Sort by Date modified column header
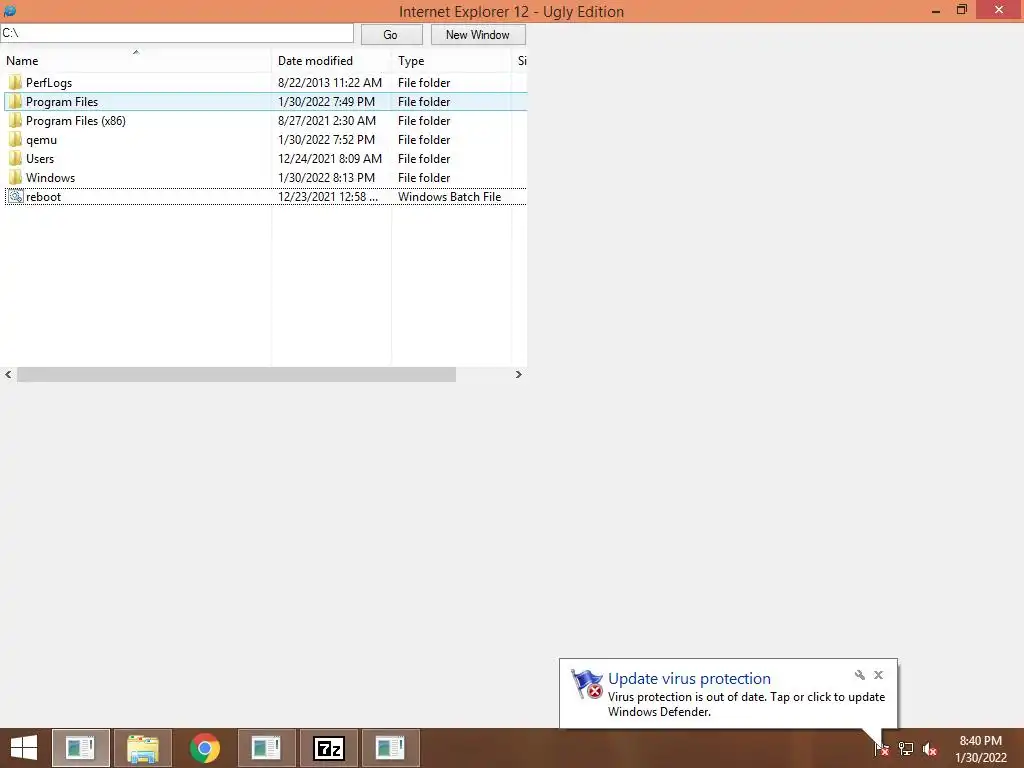The height and width of the screenshot is (768, 1024). (x=332, y=61)
